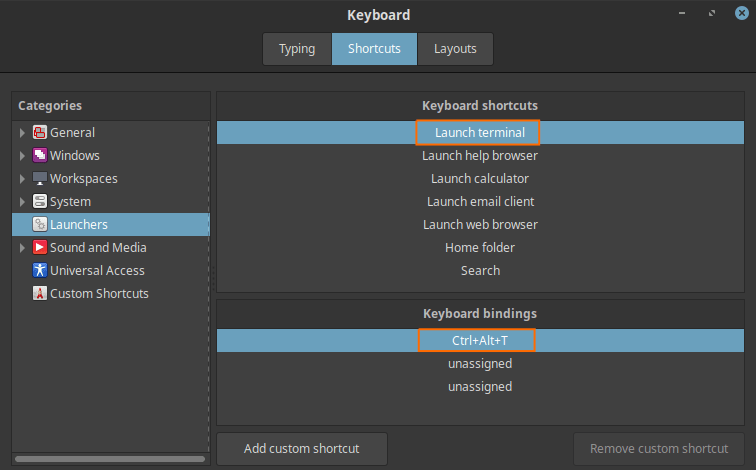The width and height of the screenshot is (756, 470).
Task: Click the Keyboard shortcuts column header
Action: [x=480, y=106]
